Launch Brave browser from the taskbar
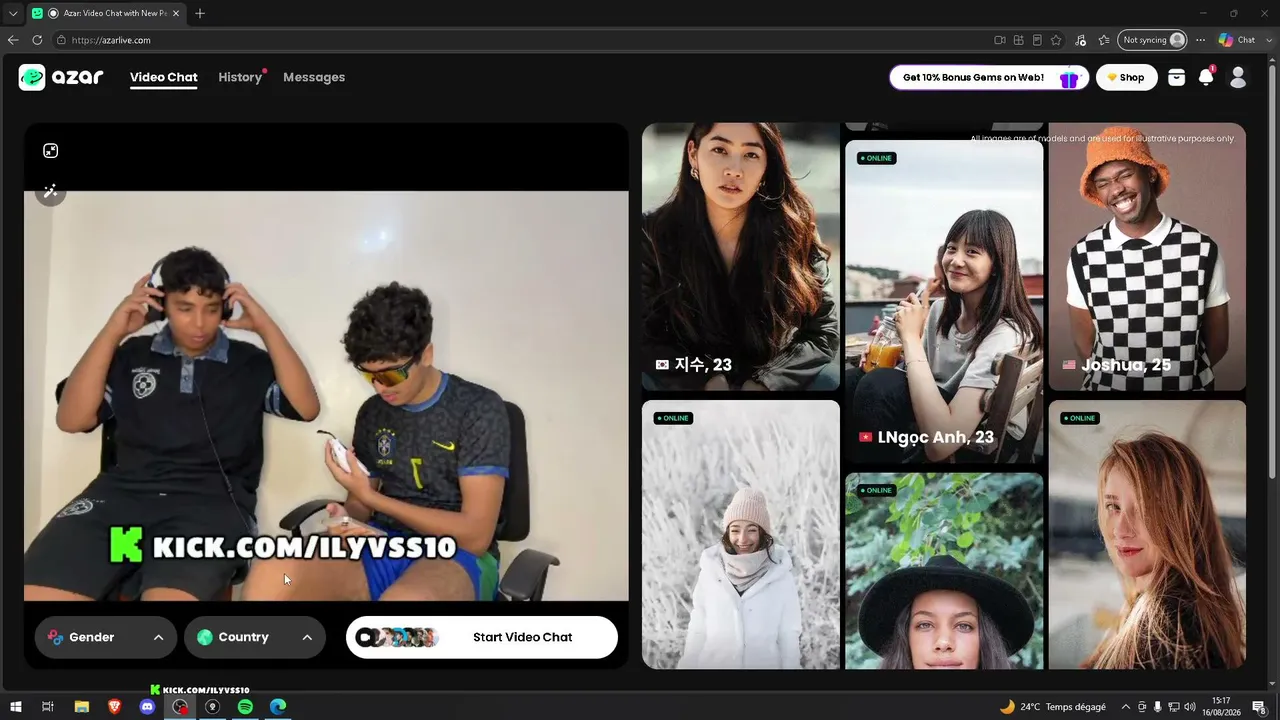The width and height of the screenshot is (1280, 720). coord(114,707)
